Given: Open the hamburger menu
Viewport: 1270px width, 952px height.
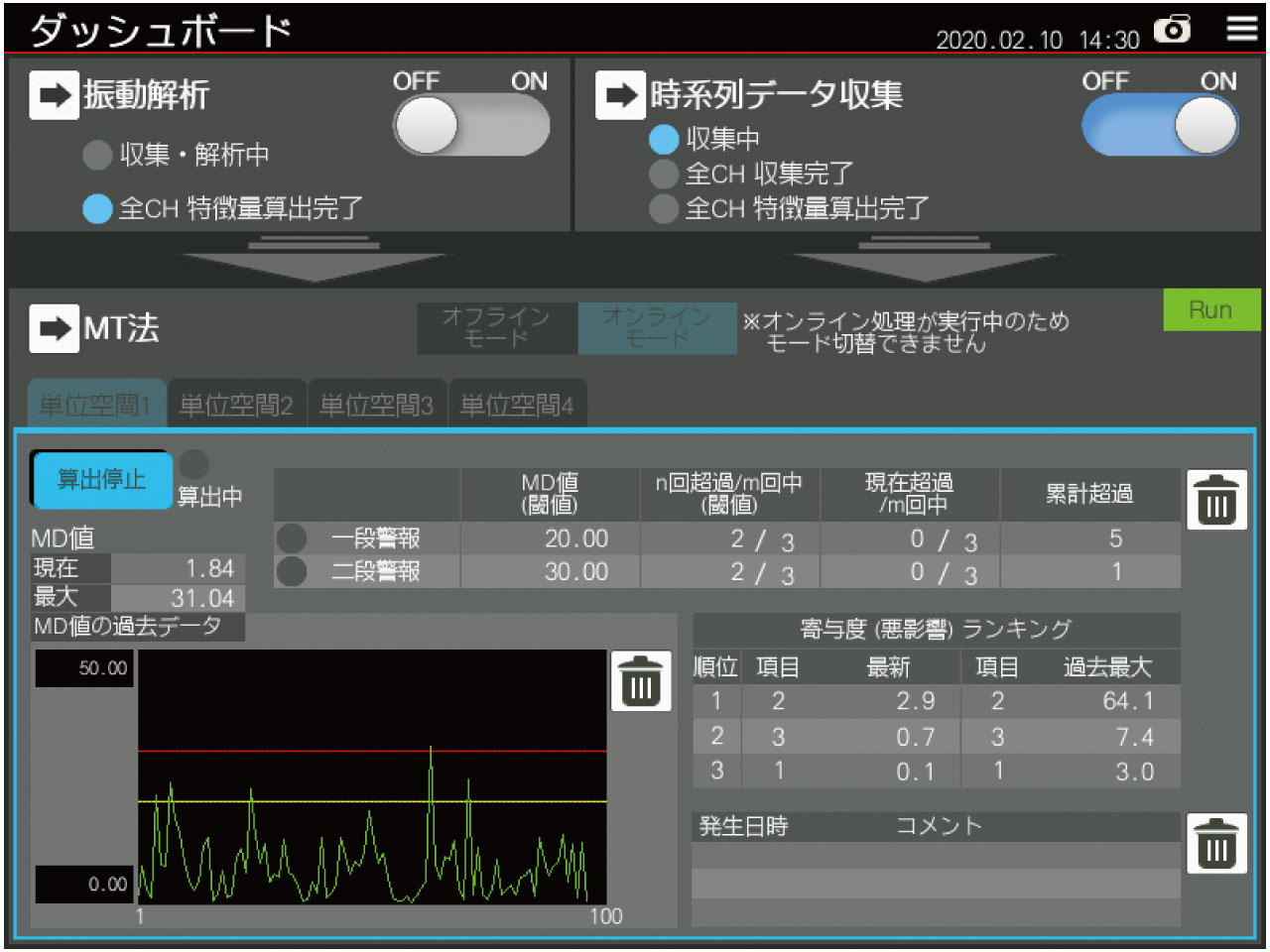Looking at the screenshot, I should (1241, 29).
